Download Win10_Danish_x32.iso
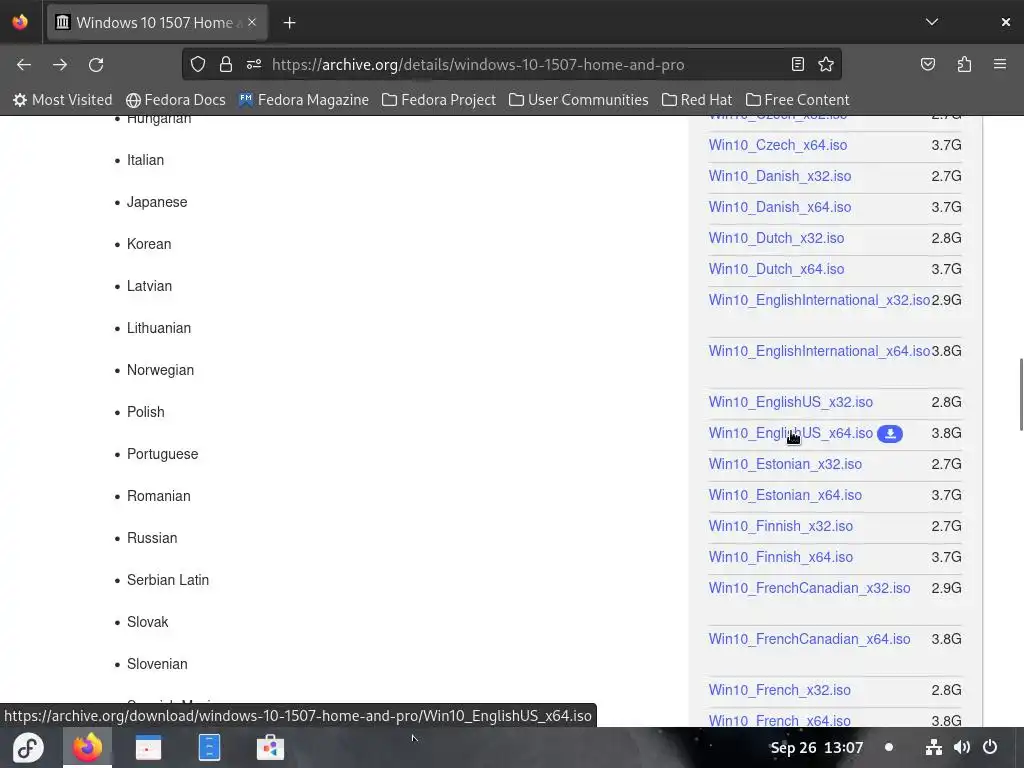The image size is (1024, 768). [780, 176]
